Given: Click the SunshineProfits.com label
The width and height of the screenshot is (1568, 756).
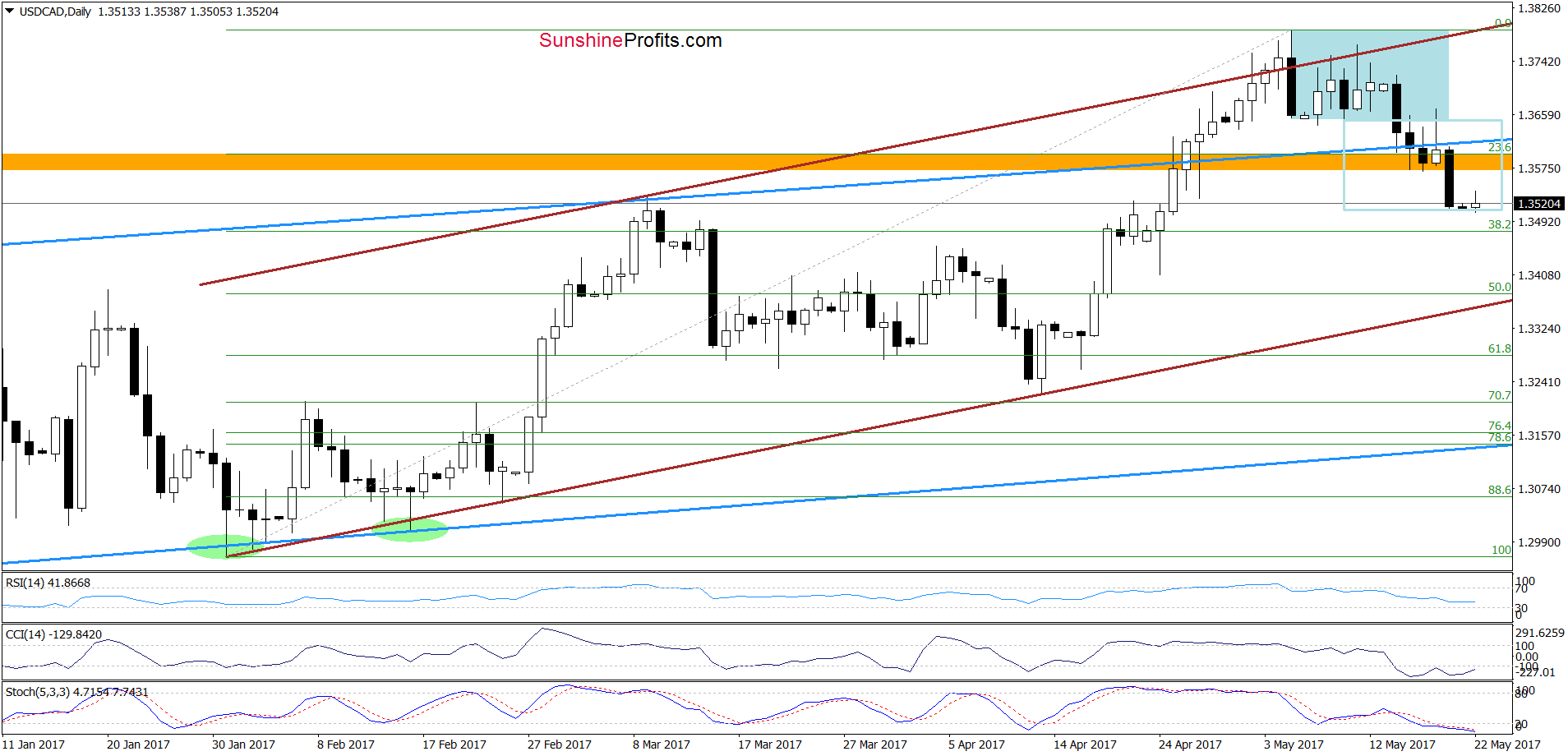Looking at the screenshot, I should (630, 40).
